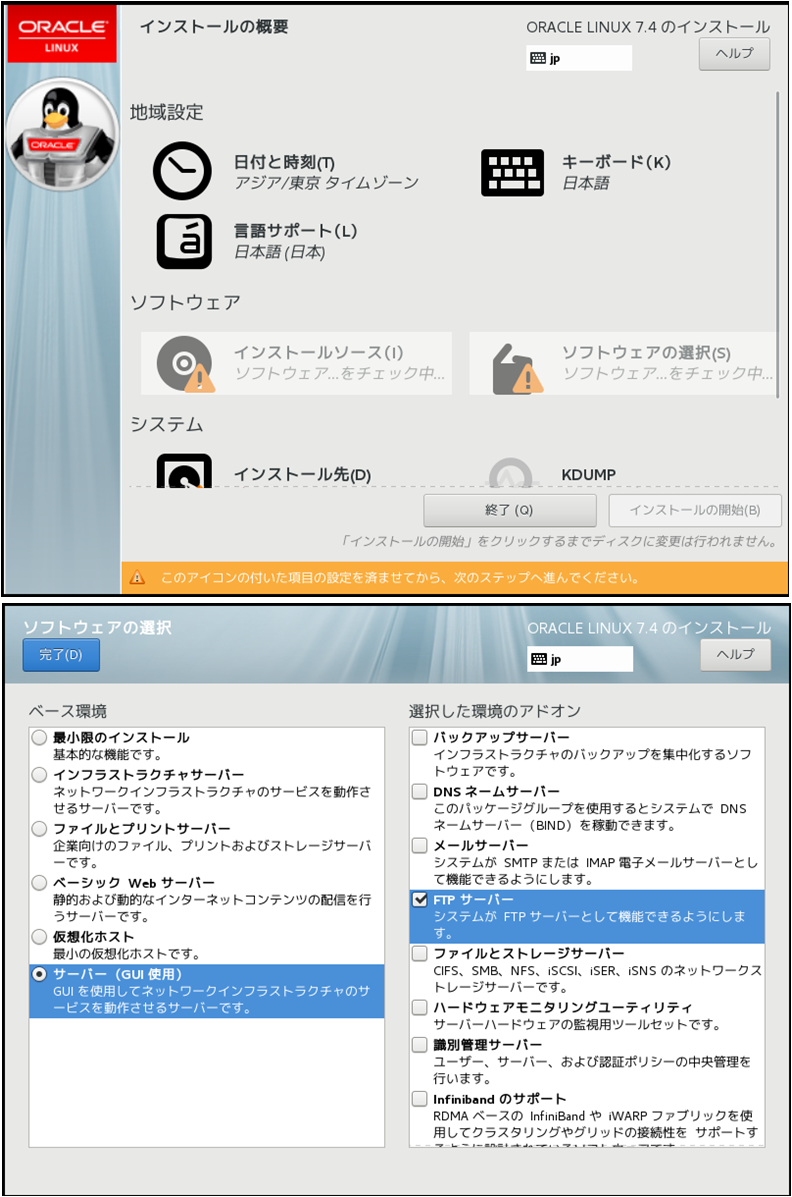This screenshot has height=1197, width=792.
Task: Click the 完了(D) button
Action: (61, 655)
